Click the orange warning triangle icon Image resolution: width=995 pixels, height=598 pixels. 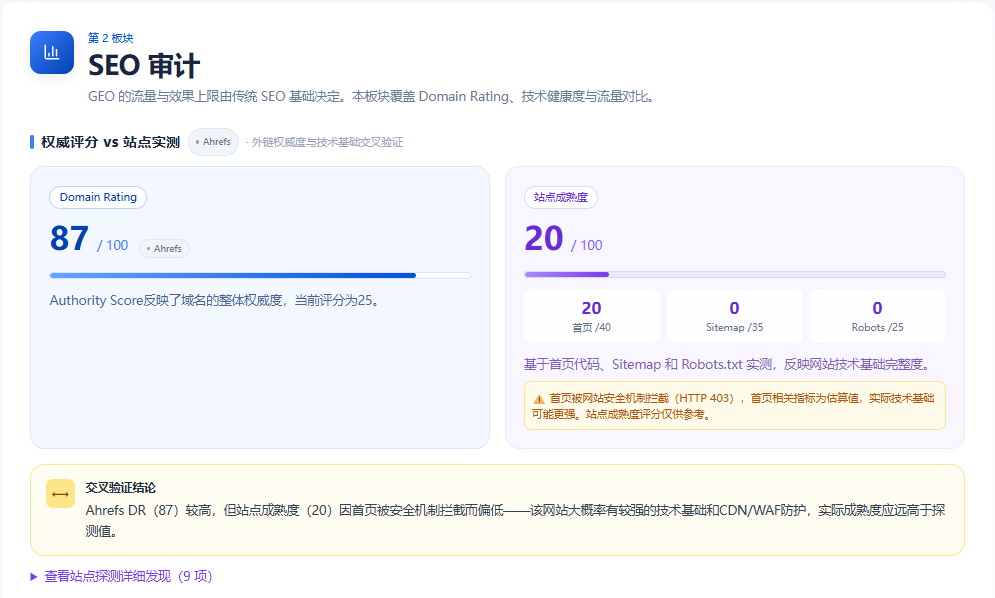[539, 399]
